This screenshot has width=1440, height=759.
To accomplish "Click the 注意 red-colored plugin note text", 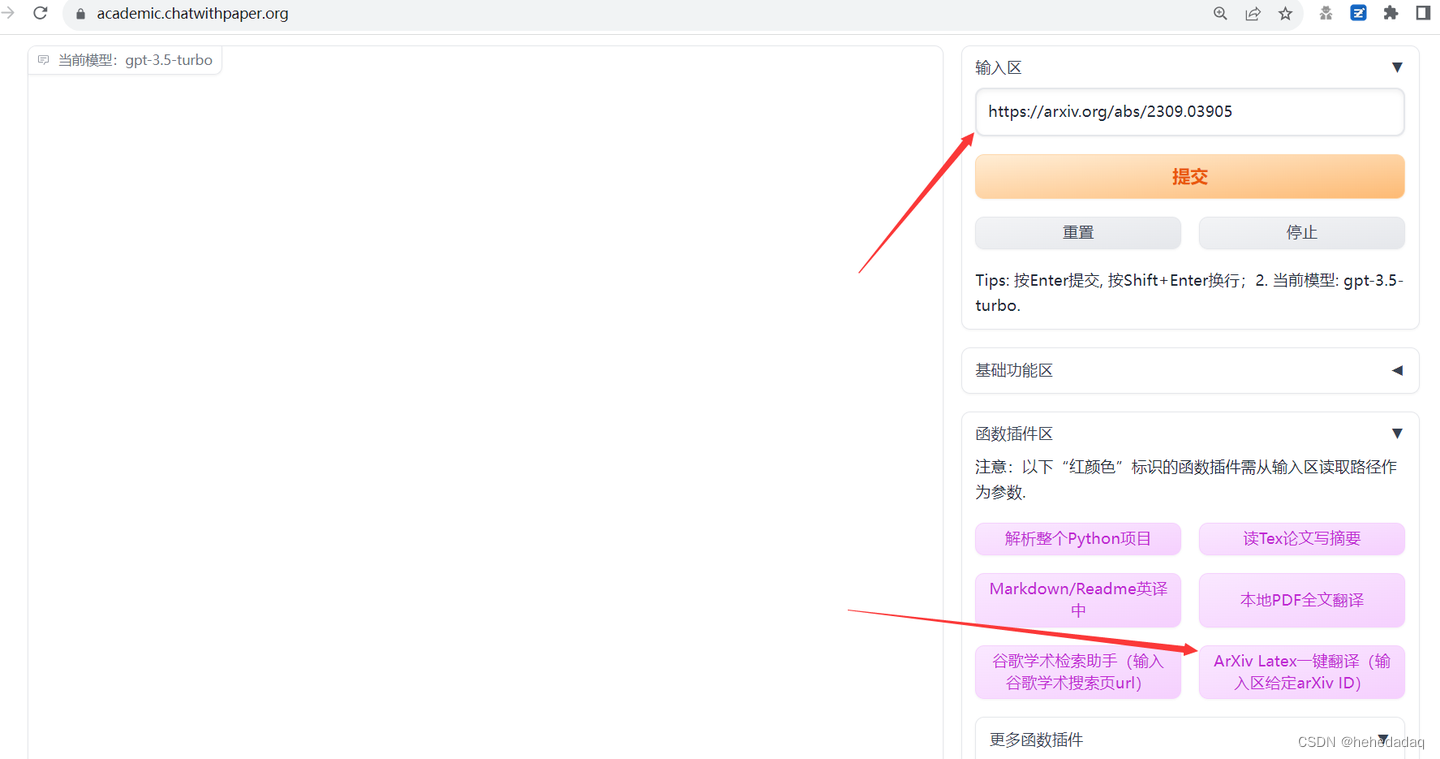I will 1186,480.
